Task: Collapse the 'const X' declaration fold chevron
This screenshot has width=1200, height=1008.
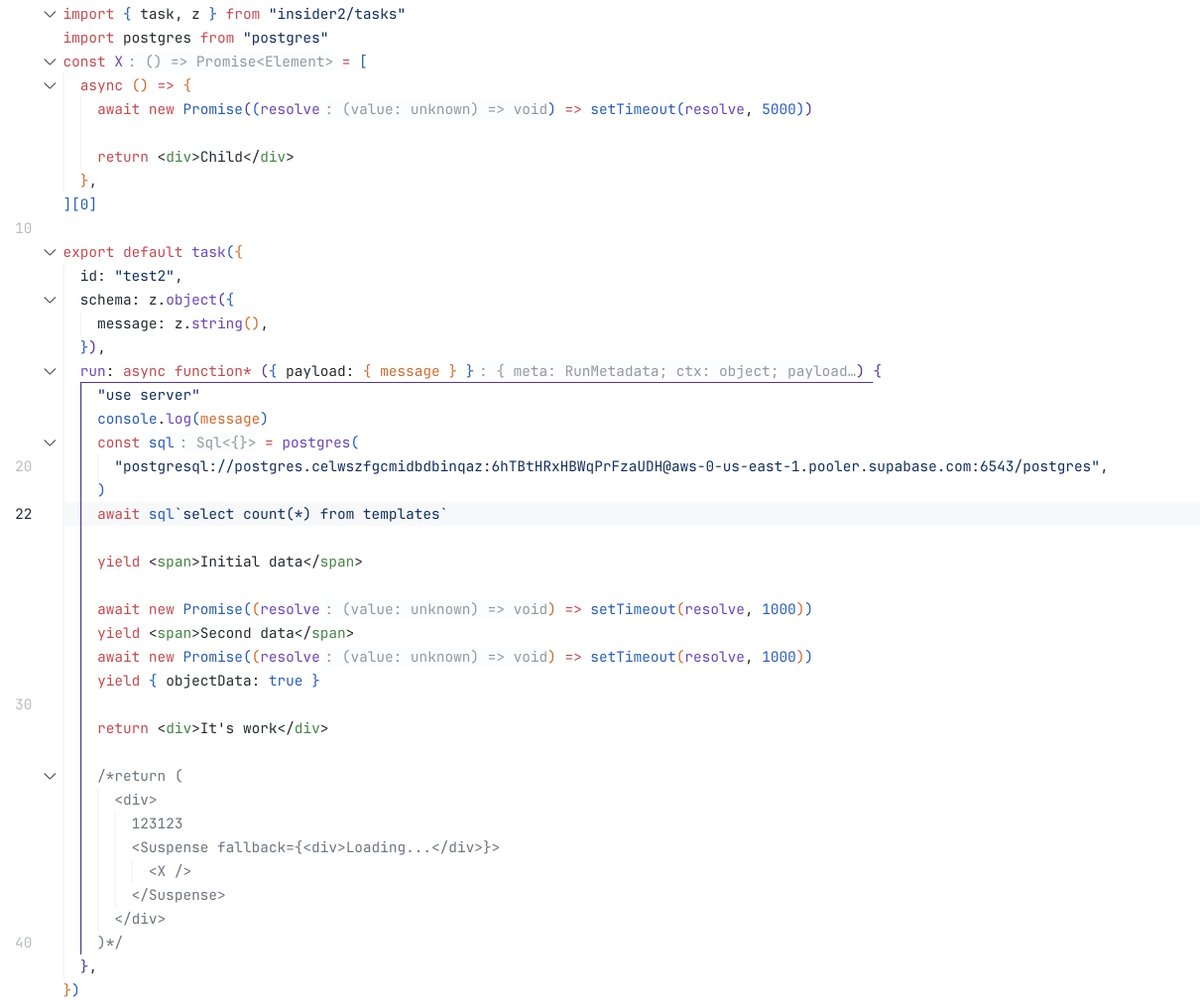Action: (48, 62)
